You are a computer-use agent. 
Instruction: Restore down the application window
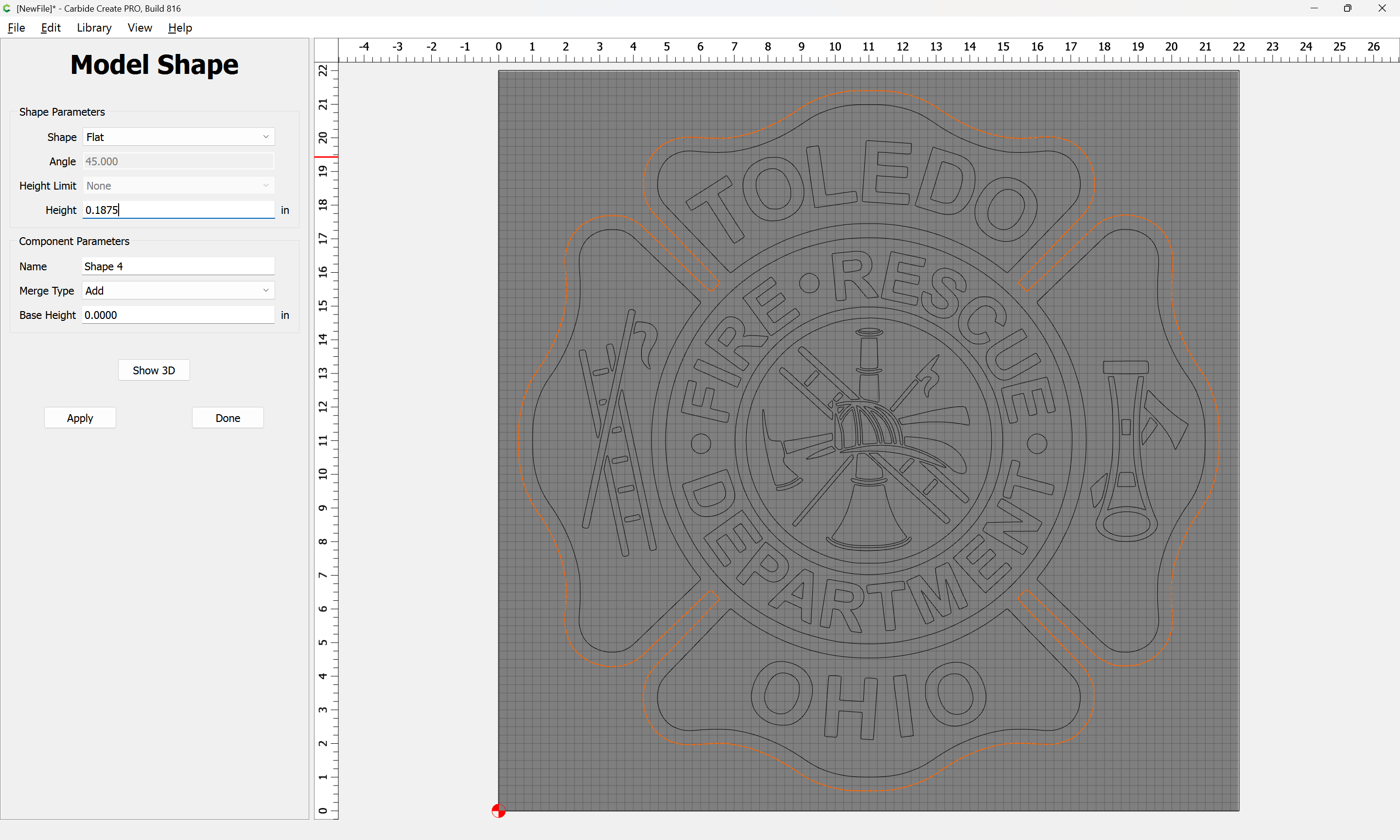click(x=1347, y=8)
